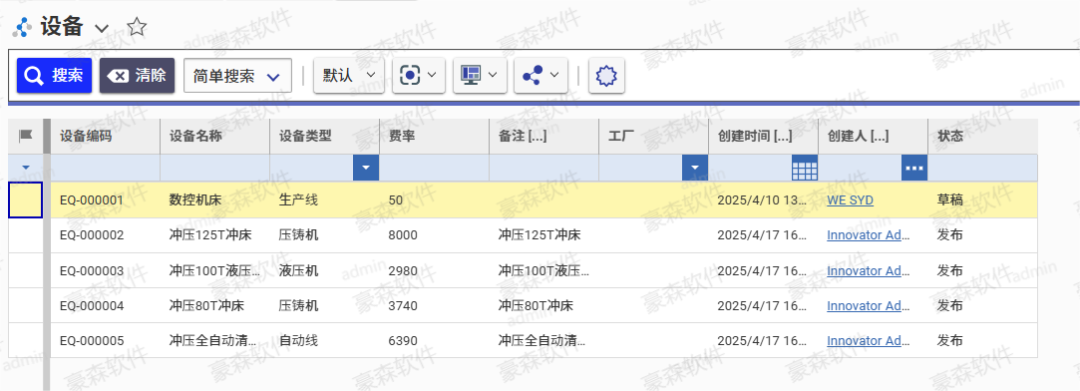Click the 工厂 column header

[654, 136]
